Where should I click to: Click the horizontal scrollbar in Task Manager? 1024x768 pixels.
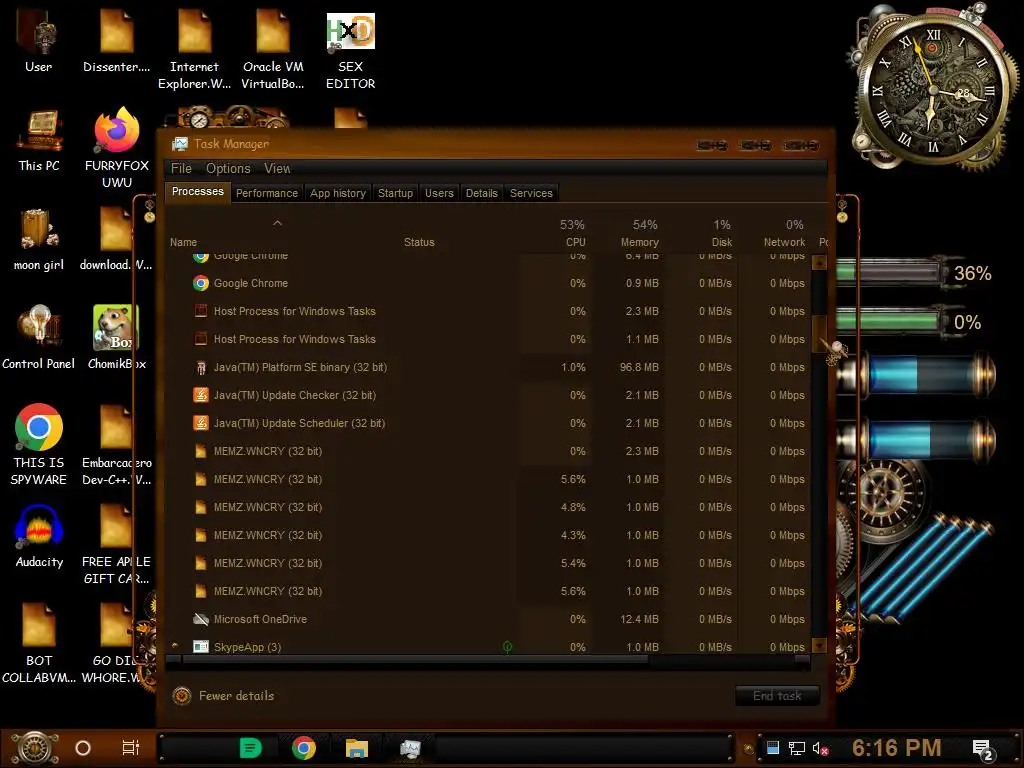coord(415,660)
